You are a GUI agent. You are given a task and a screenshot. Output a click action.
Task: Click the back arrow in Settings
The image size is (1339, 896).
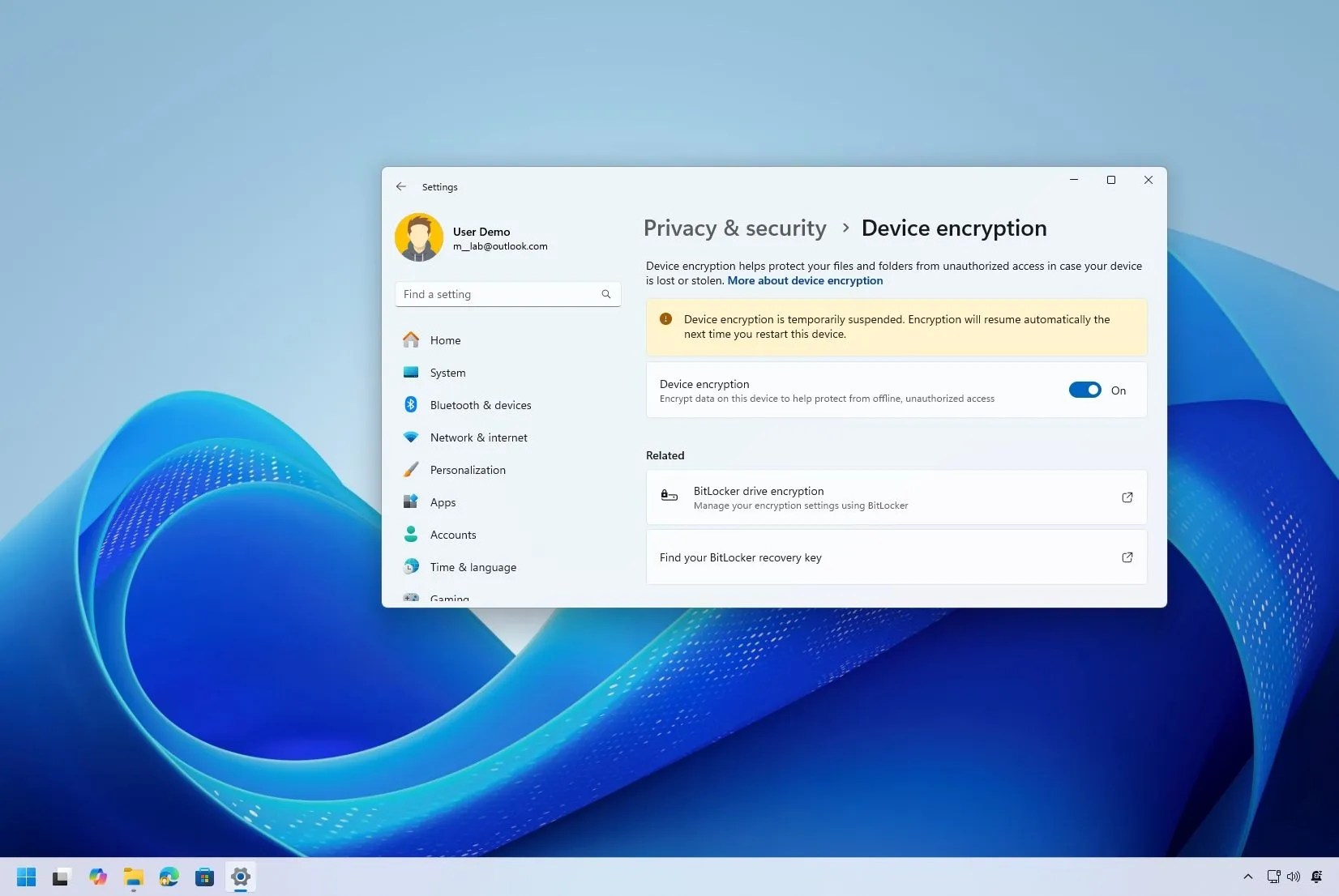click(x=400, y=186)
